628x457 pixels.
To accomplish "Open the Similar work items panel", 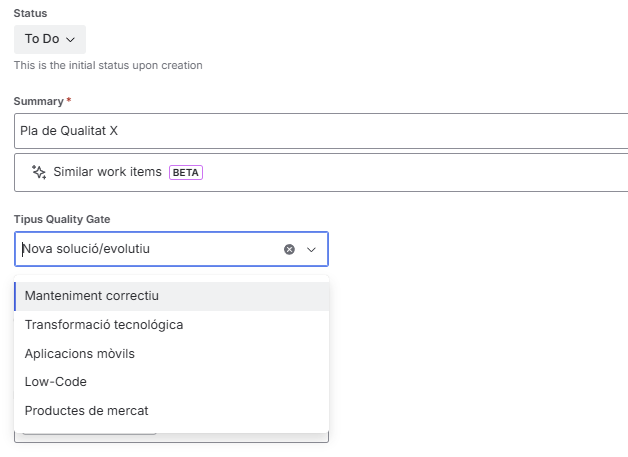I will coord(321,172).
